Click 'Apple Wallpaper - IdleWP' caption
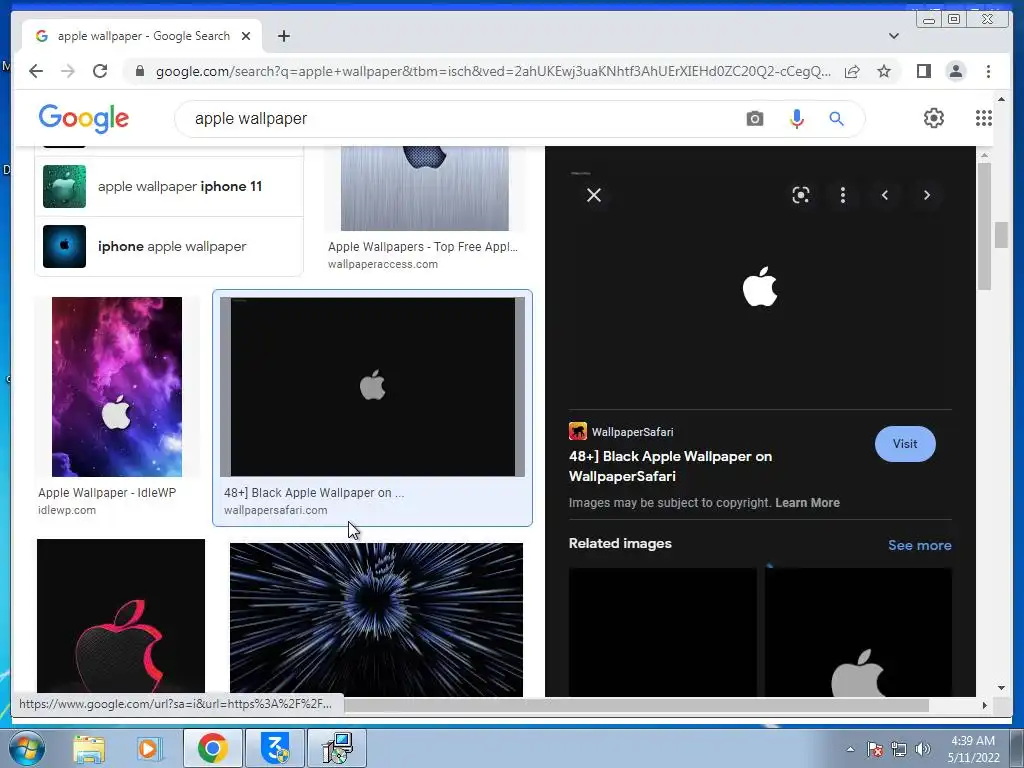 107,493
